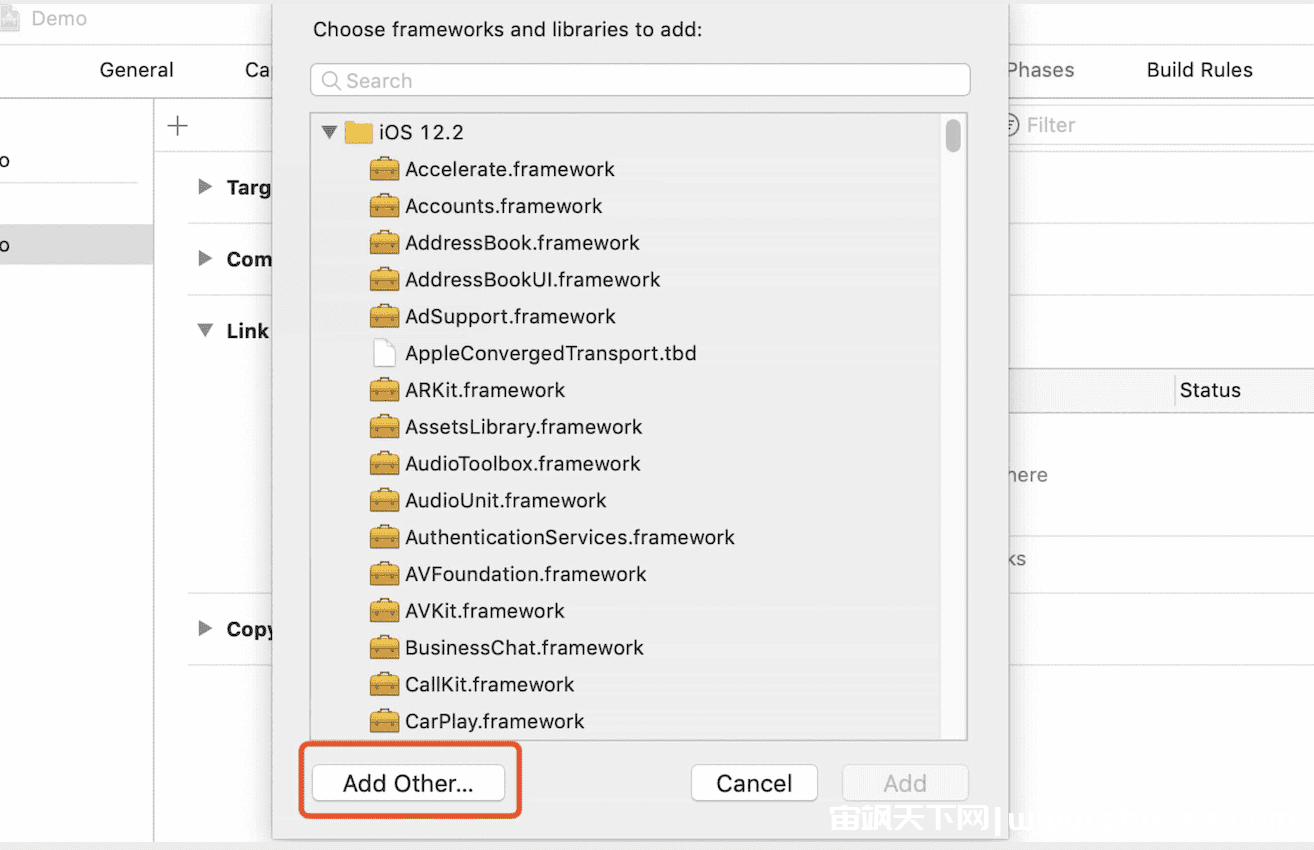Click the Cancel button
Screen dimensions: 1314x850
(x=754, y=783)
